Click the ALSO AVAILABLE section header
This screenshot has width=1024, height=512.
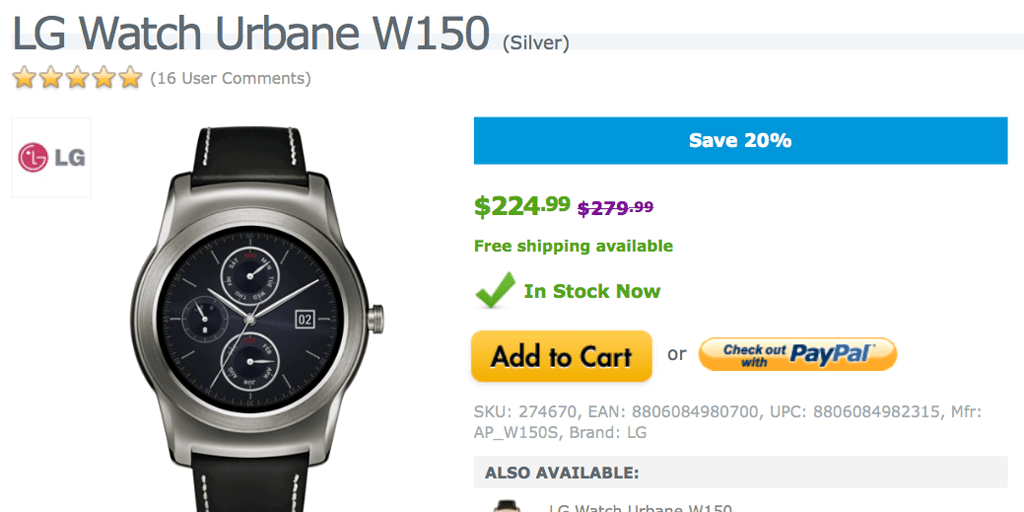[x=562, y=473]
